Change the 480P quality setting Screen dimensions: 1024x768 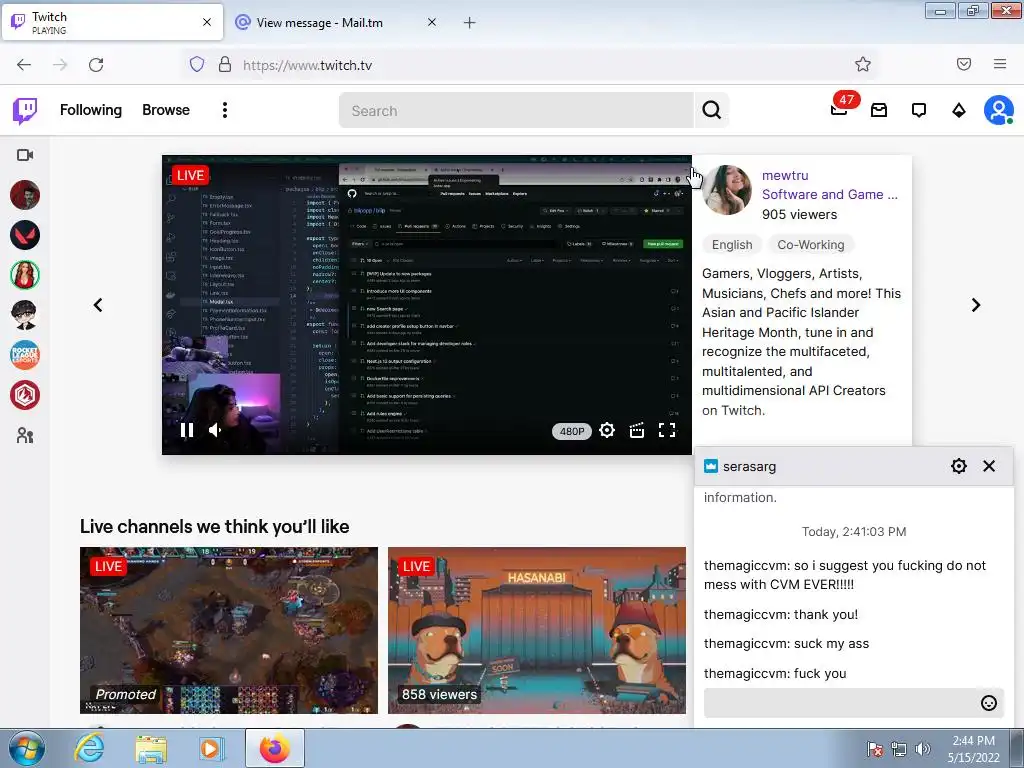pyautogui.click(x=571, y=431)
